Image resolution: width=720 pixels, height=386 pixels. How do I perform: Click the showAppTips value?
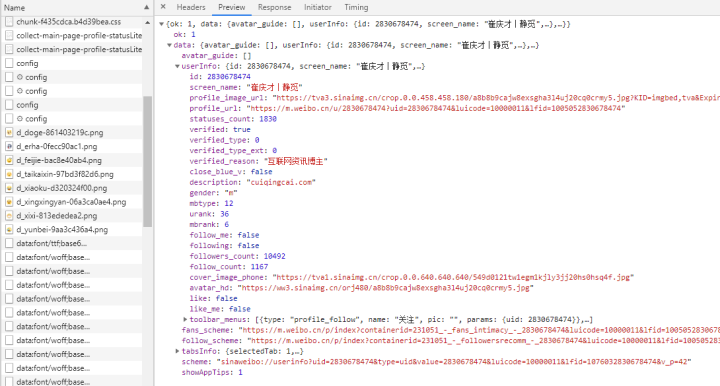tap(240, 372)
